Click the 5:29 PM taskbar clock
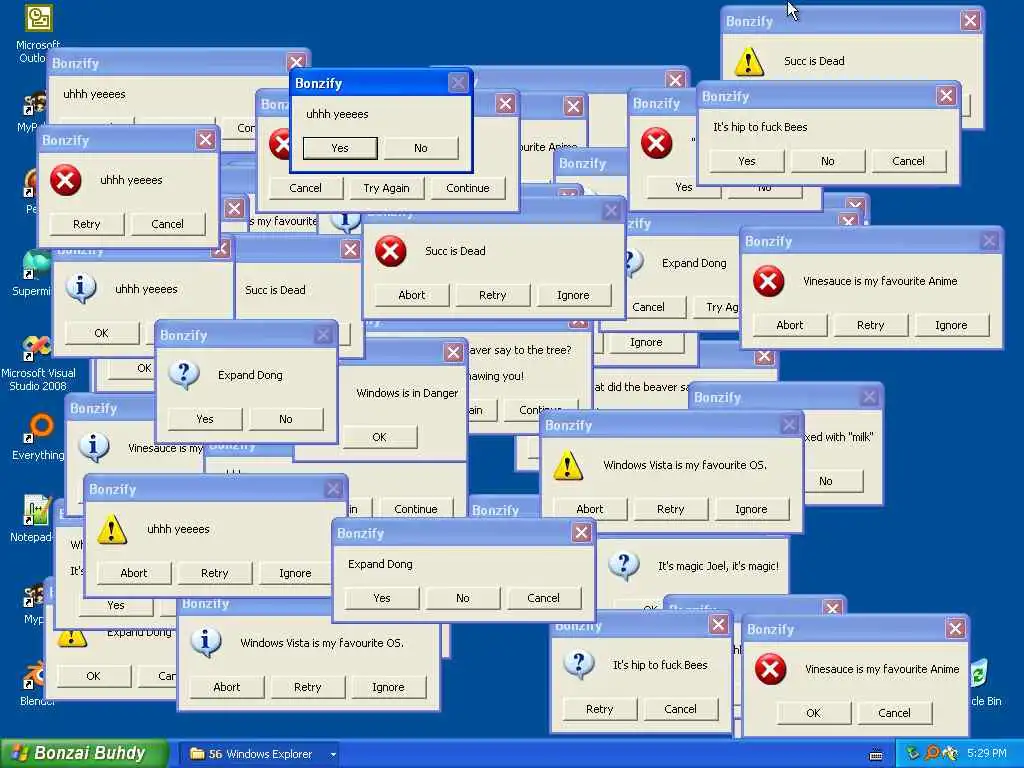The image size is (1024, 768). (987, 754)
